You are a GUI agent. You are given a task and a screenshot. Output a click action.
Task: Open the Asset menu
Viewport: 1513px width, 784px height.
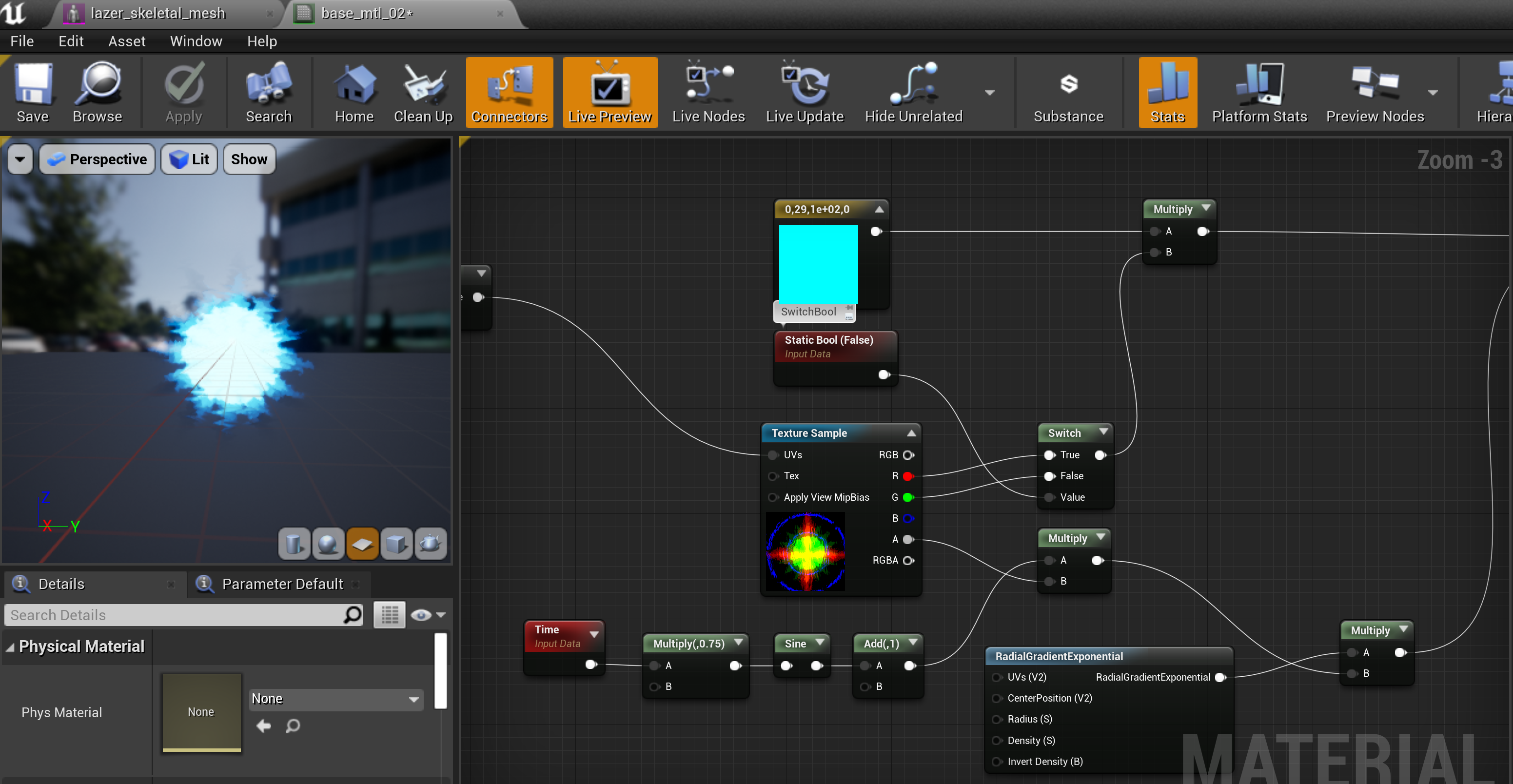tap(126, 40)
